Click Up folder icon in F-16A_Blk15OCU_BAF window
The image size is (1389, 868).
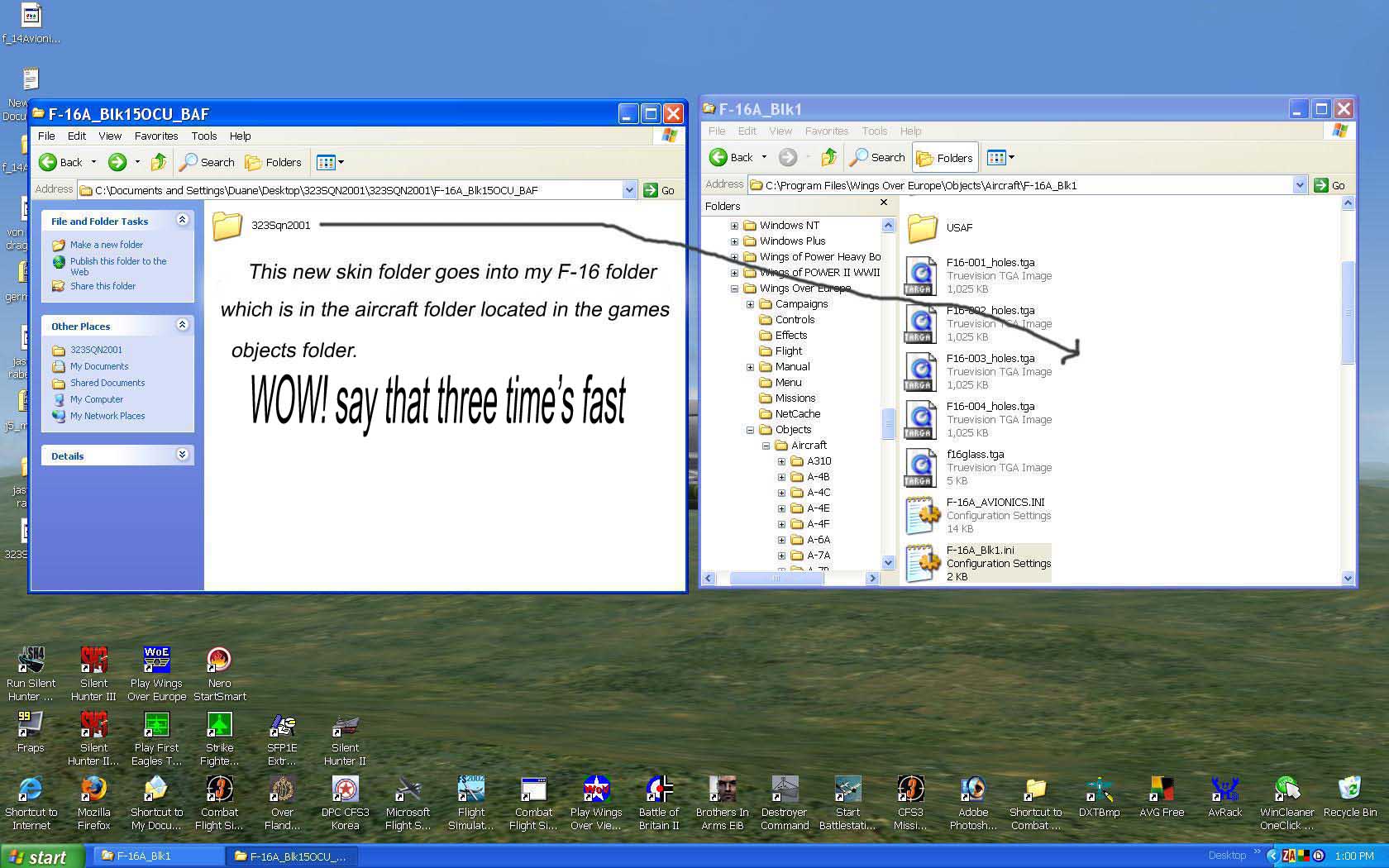pyautogui.click(x=159, y=162)
